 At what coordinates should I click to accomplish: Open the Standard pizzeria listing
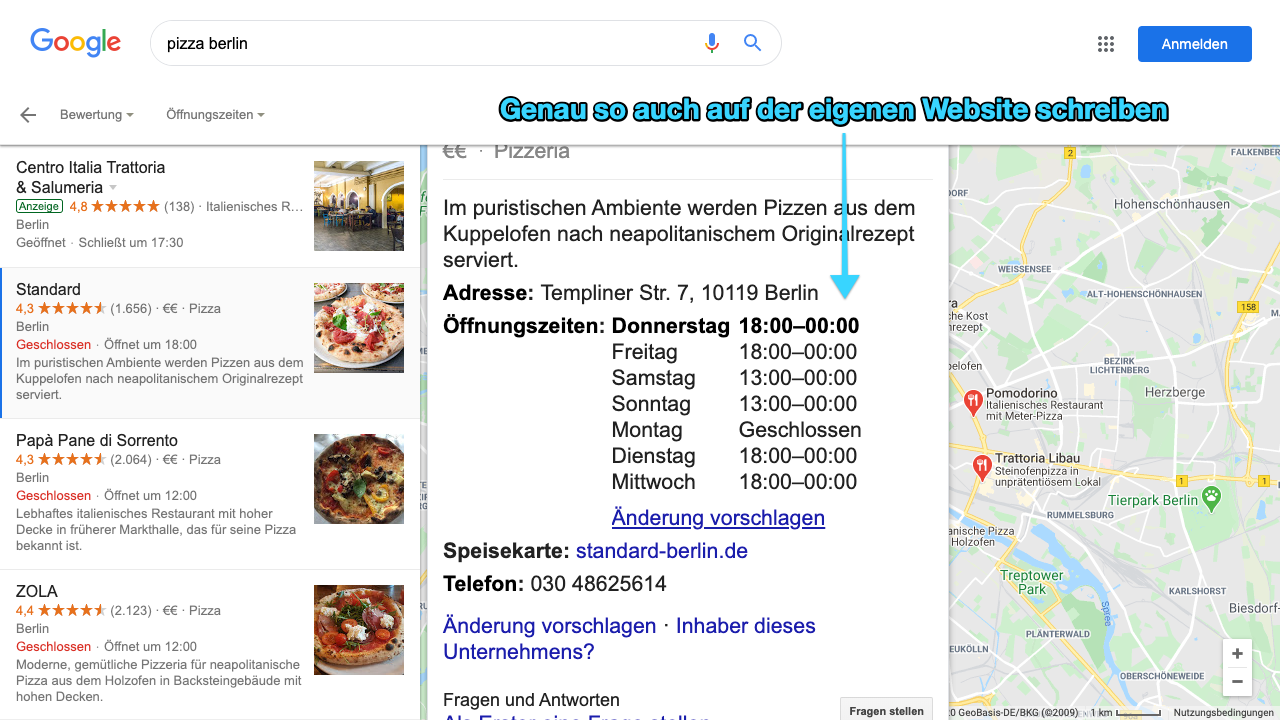(x=210, y=343)
